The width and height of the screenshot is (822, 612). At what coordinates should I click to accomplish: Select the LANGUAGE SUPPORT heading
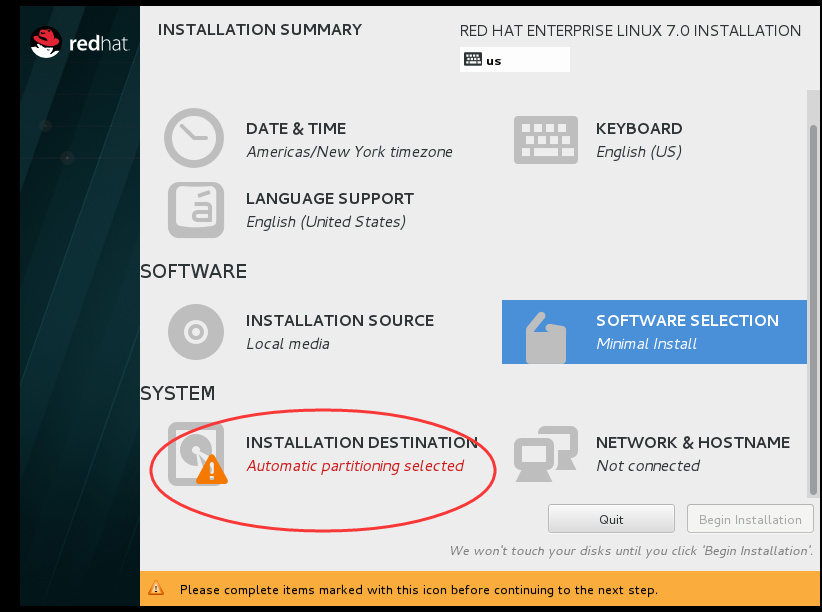point(330,199)
